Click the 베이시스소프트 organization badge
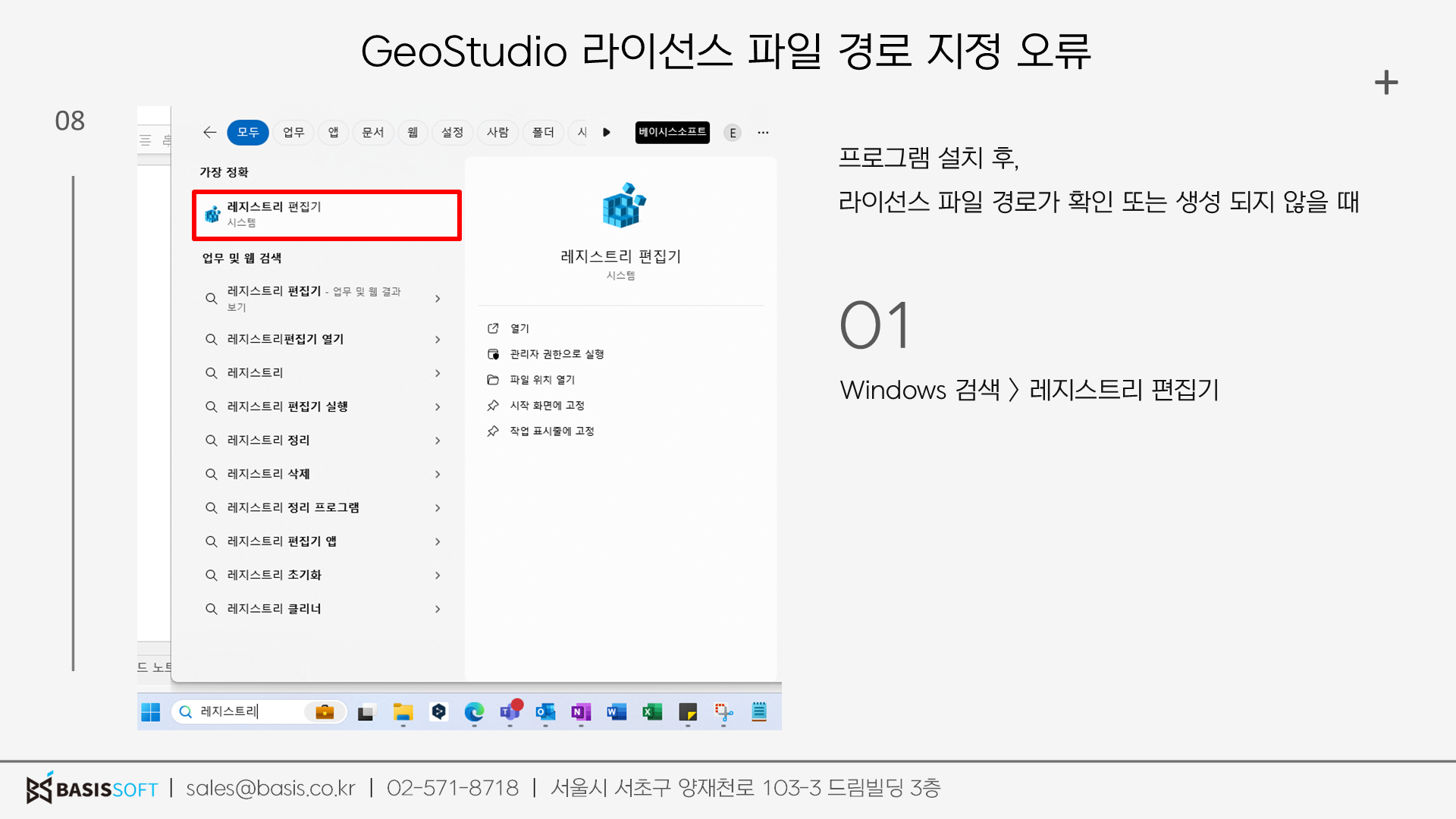The width and height of the screenshot is (1456, 819). tap(673, 132)
